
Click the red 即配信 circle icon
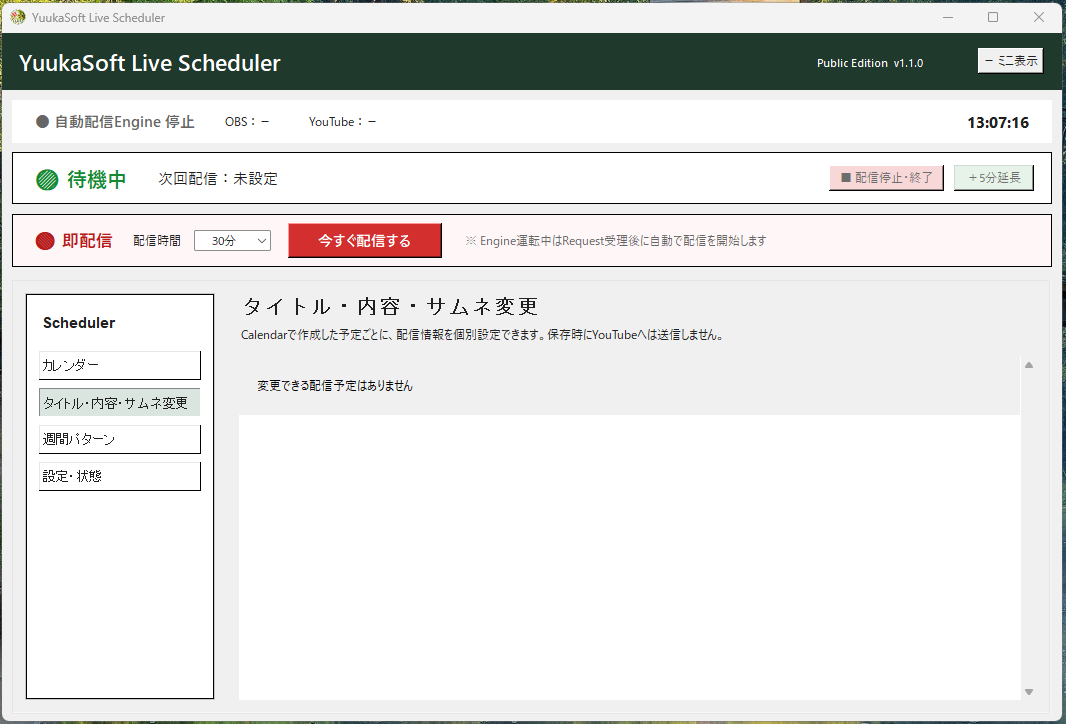coord(45,241)
